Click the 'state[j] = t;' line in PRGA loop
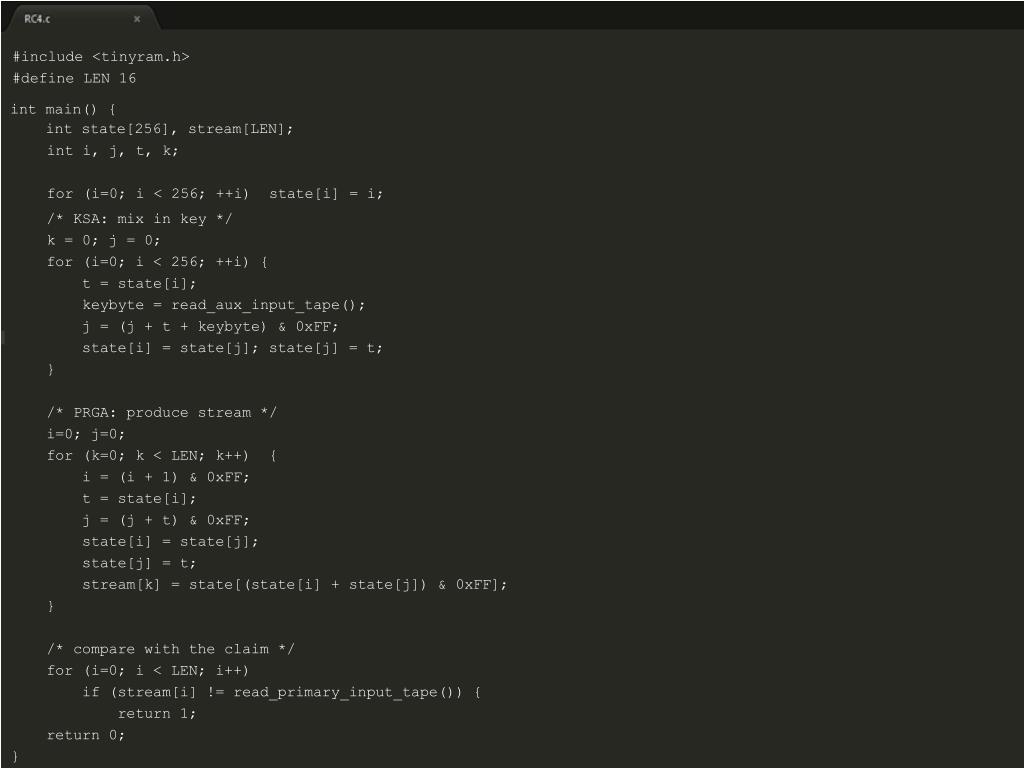The width and height of the screenshot is (1024, 768). pos(139,563)
